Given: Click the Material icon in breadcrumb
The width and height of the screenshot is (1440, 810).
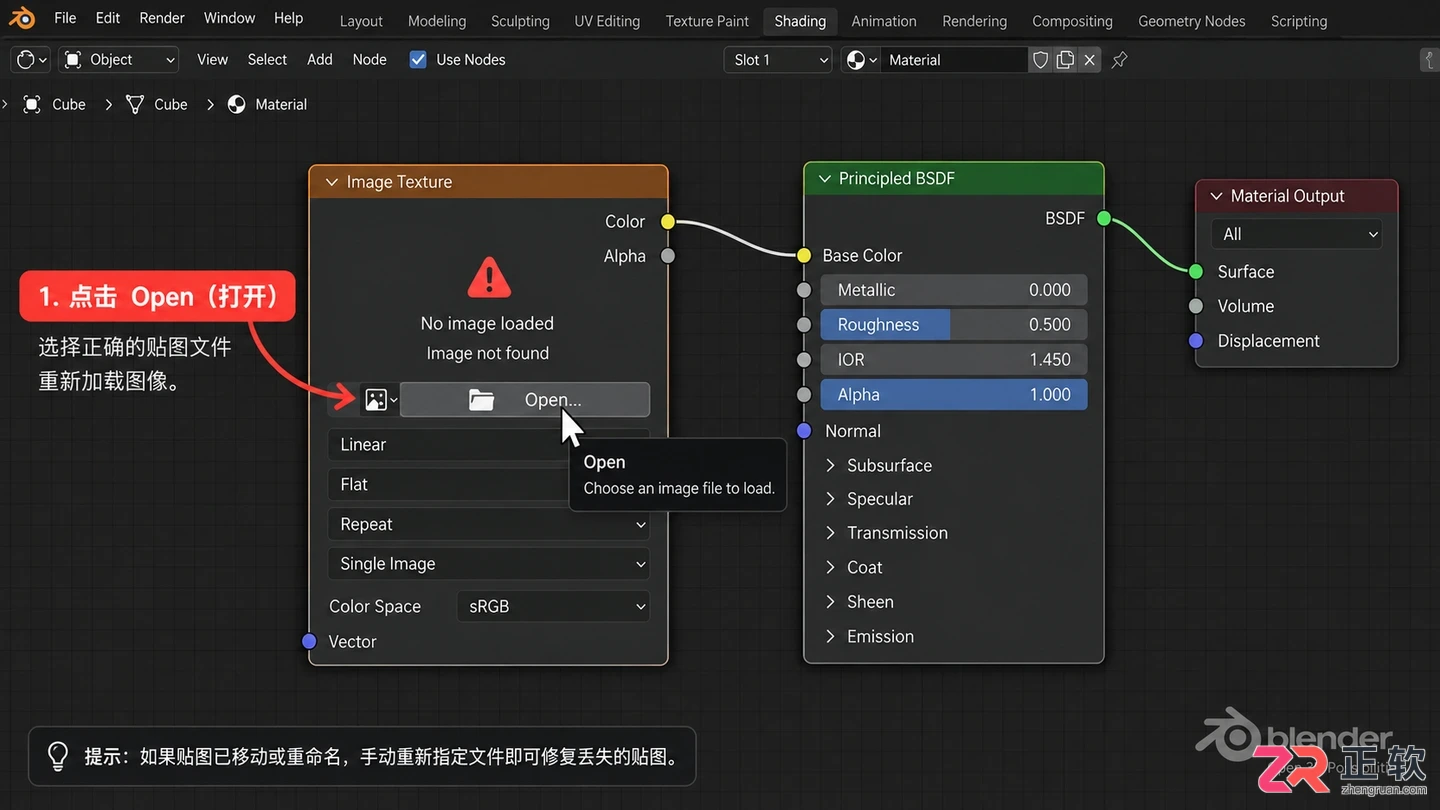Looking at the screenshot, I should (x=237, y=104).
